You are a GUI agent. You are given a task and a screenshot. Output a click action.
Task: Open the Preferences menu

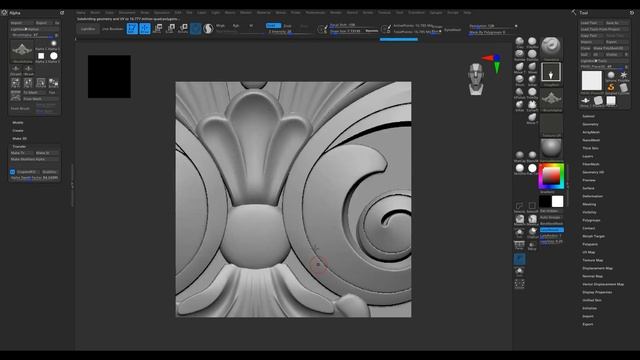click(316, 13)
